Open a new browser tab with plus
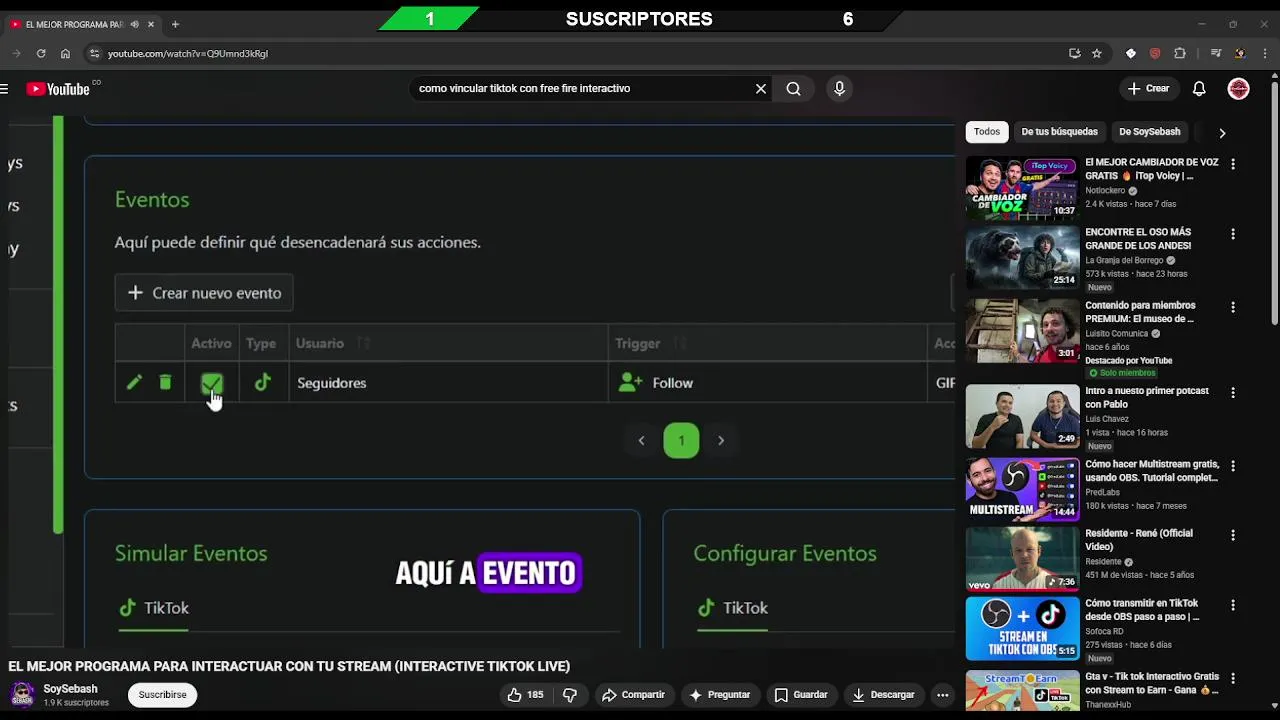The height and width of the screenshot is (720, 1280). pos(175,24)
